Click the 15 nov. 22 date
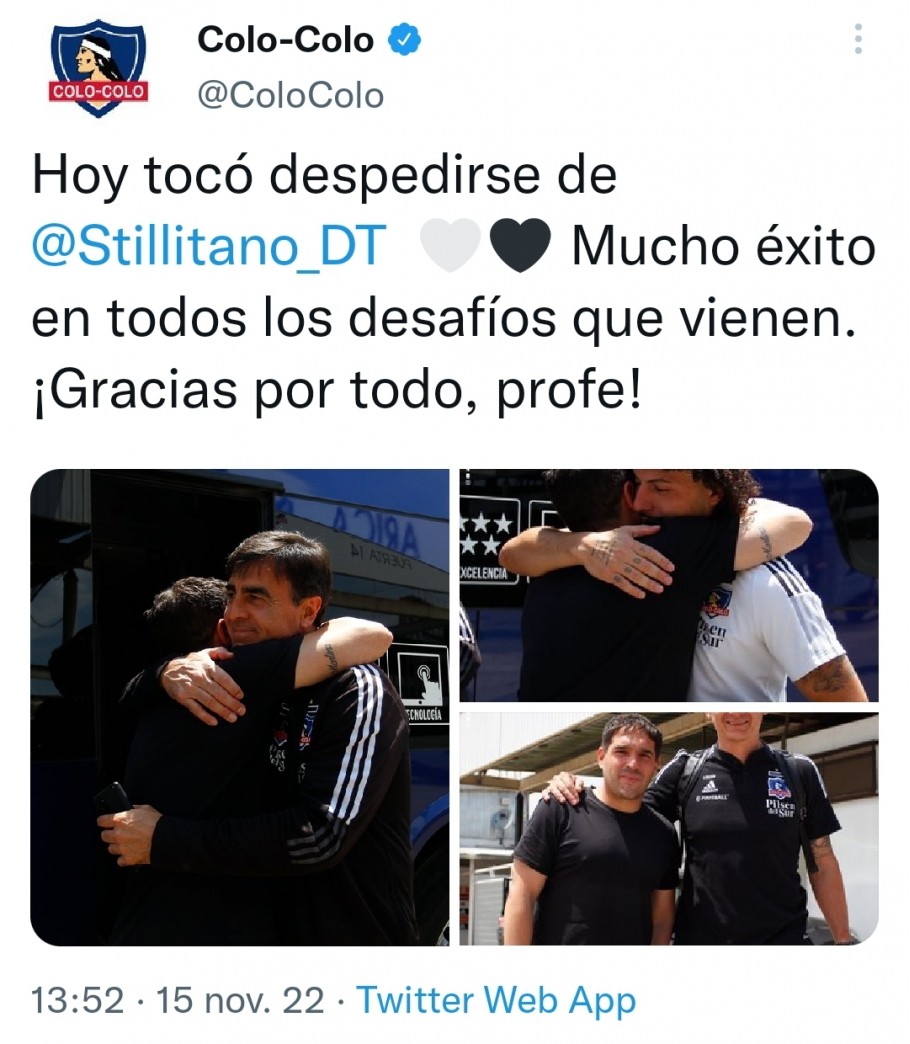The image size is (910, 1044). coord(240,1001)
